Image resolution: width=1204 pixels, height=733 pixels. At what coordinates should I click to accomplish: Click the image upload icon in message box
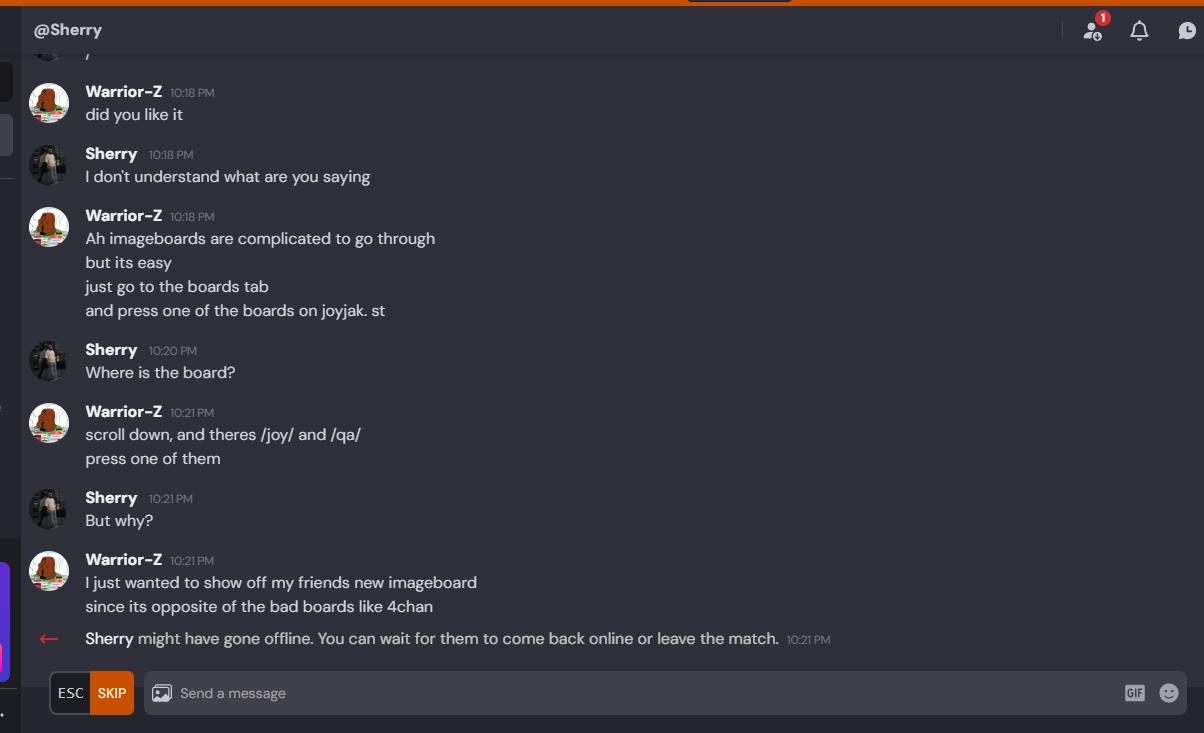pyautogui.click(x=162, y=693)
